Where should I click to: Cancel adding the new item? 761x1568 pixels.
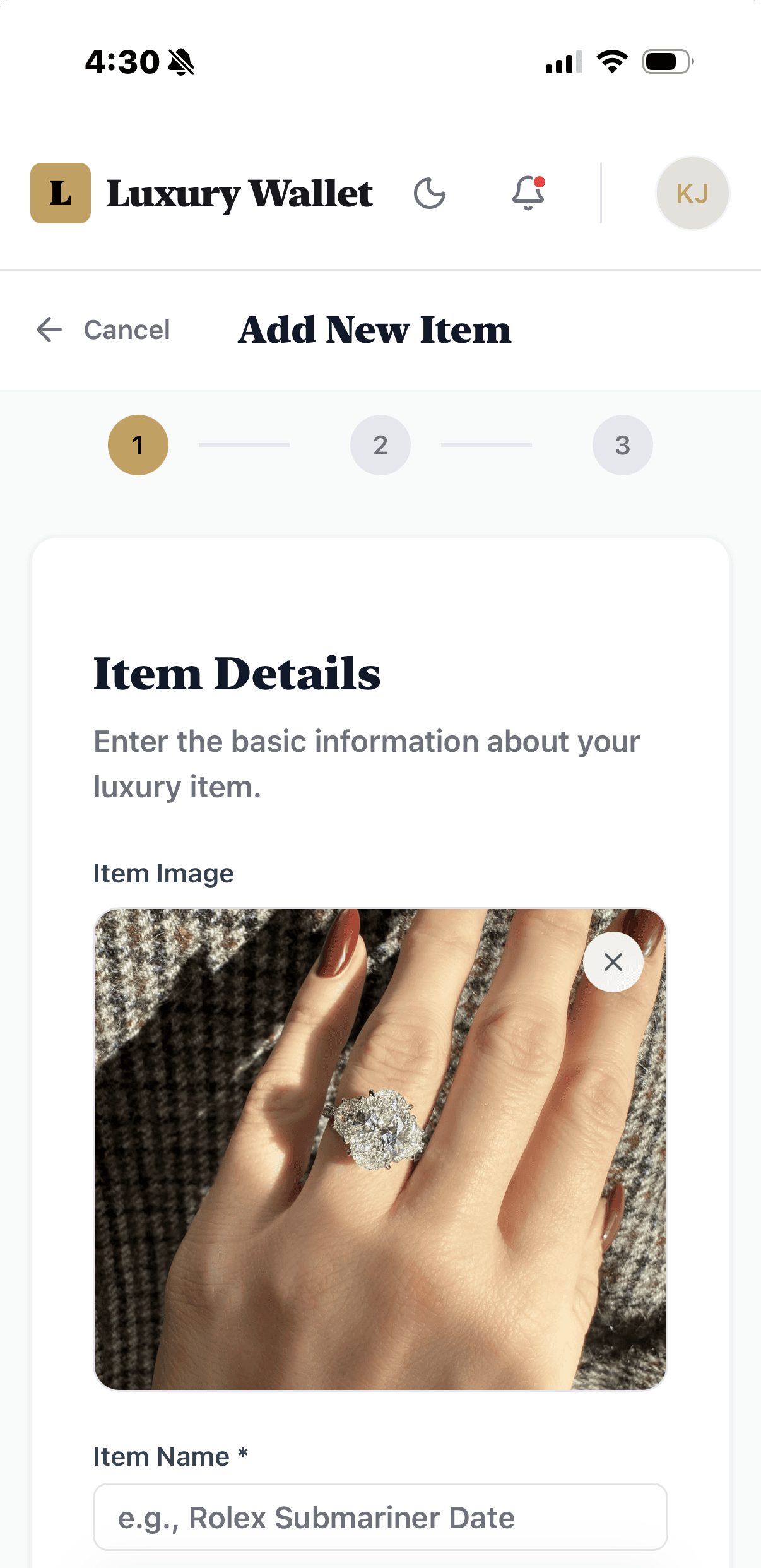point(127,330)
